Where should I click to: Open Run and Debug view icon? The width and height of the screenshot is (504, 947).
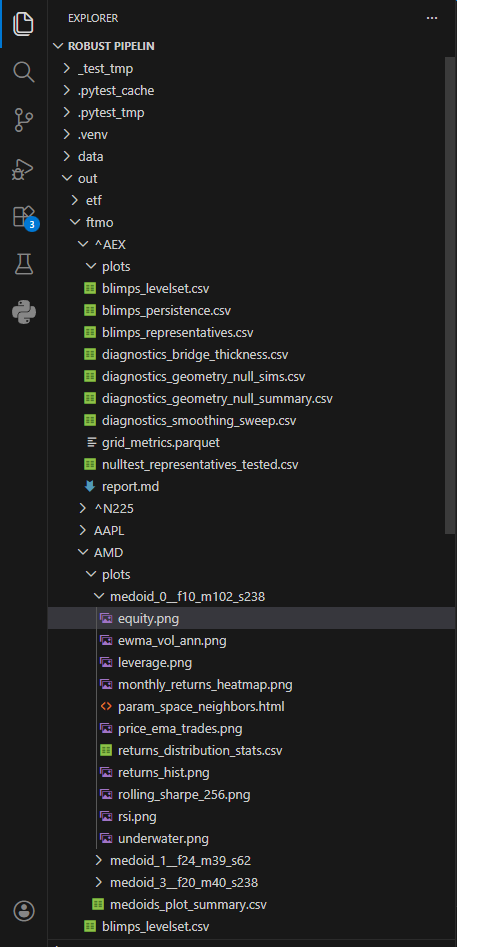point(24,169)
